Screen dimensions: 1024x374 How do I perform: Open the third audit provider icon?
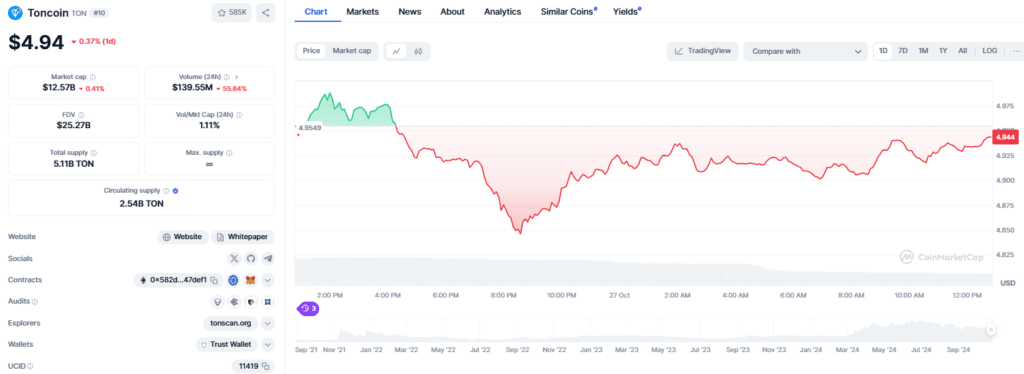251,302
